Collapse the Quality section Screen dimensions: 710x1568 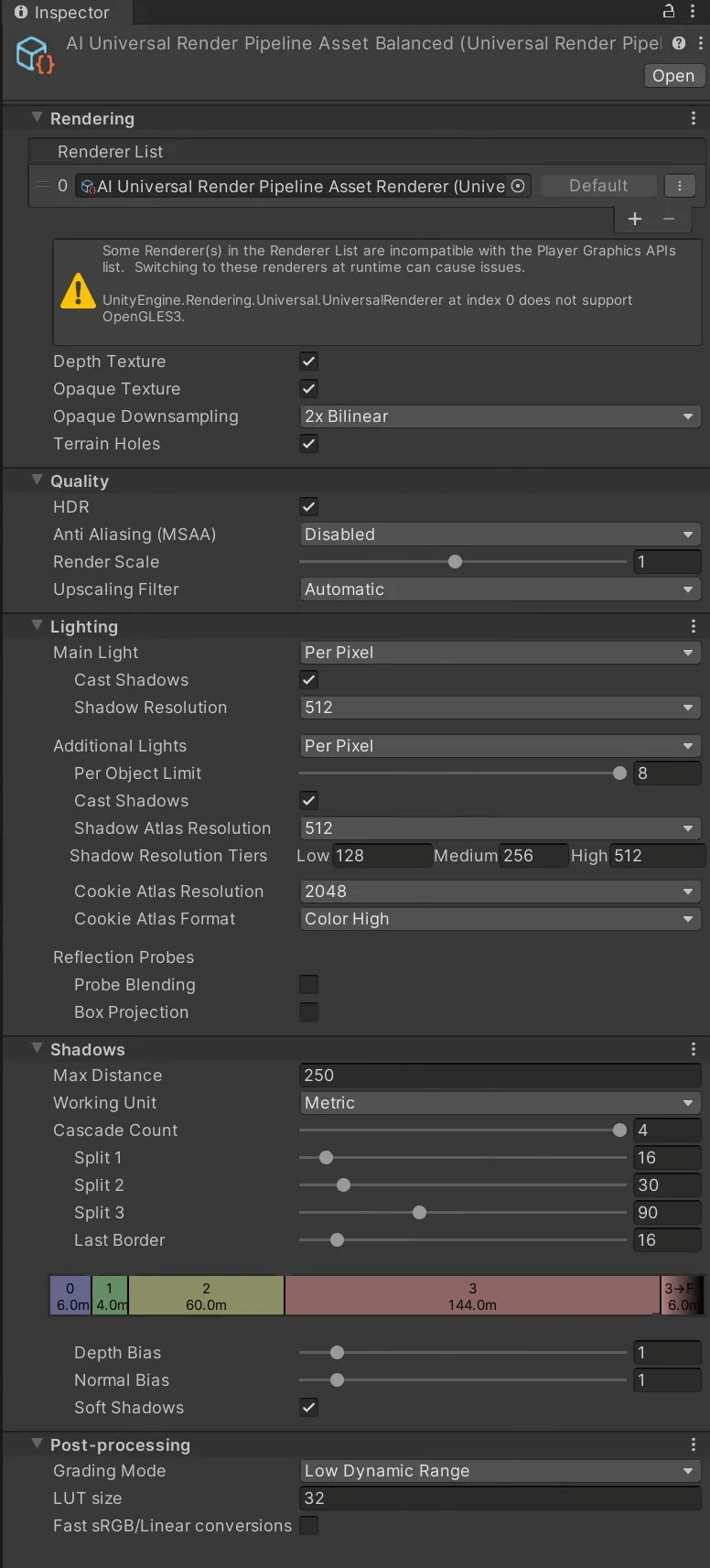coord(37,481)
